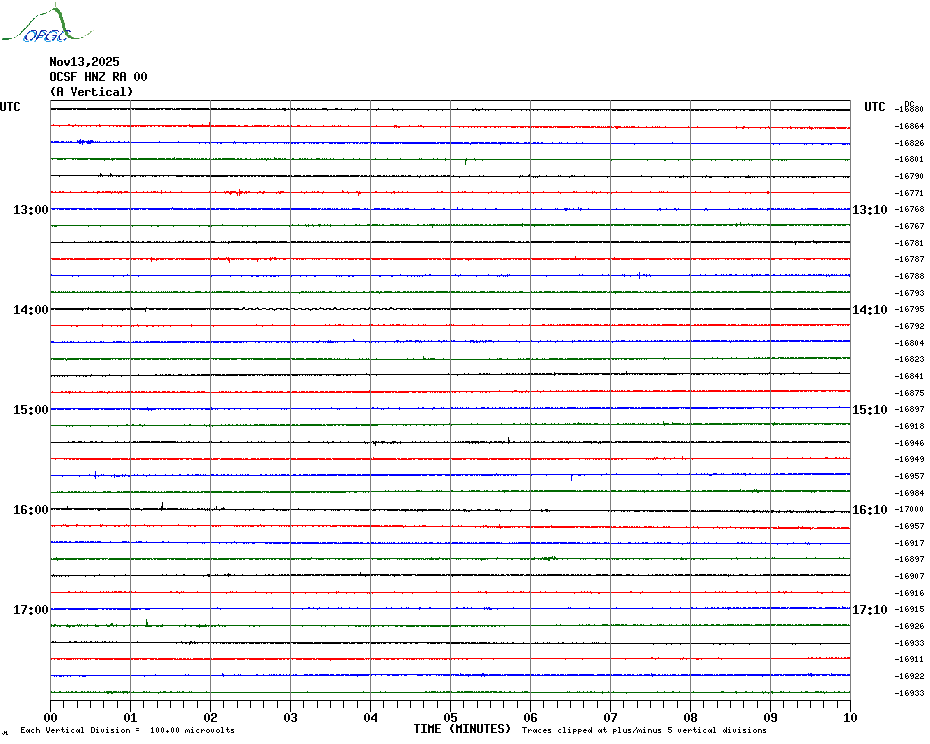Viewport: 930px width, 744px height.
Task: Click the '01' minute axis label
Action: pyautogui.click(x=130, y=717)
